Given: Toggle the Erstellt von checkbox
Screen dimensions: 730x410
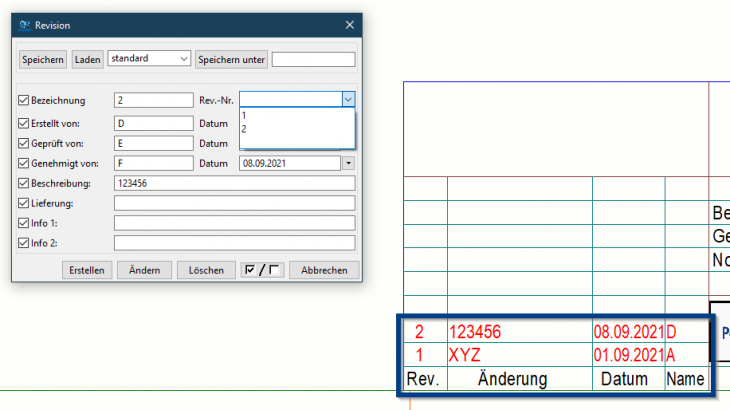Looking at the screenshot, I should click(23, 123).
